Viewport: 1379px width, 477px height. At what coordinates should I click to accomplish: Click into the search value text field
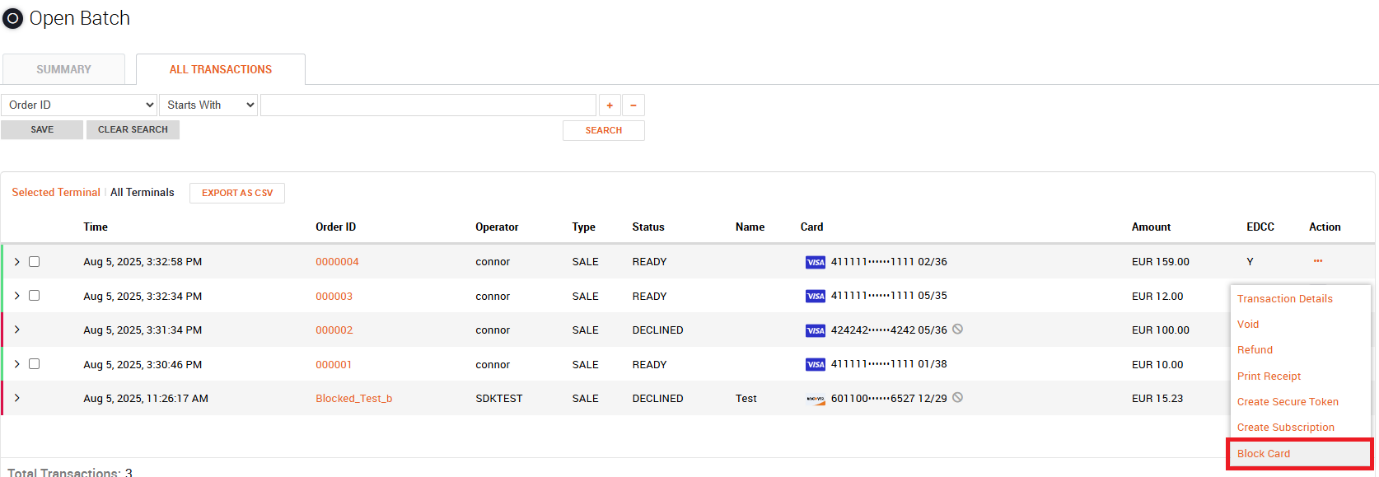[428, 105]
